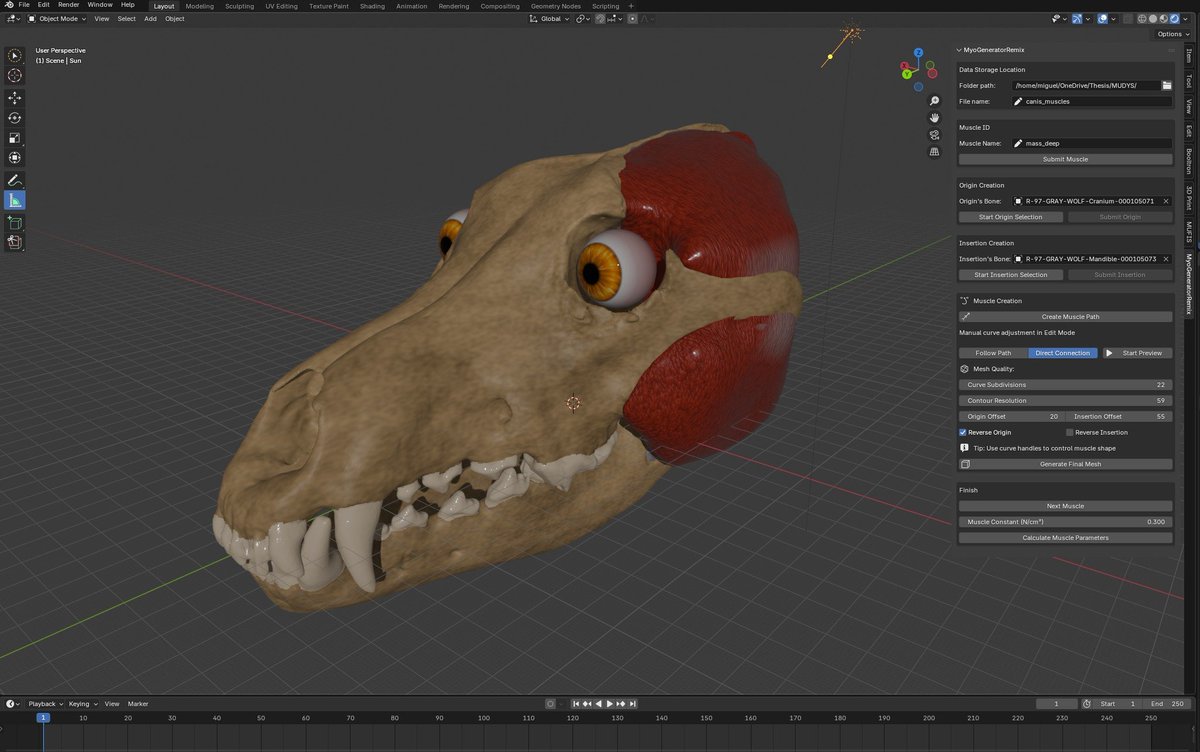
Task: Select rendered viewport shading
Action: click(1174, 18)
